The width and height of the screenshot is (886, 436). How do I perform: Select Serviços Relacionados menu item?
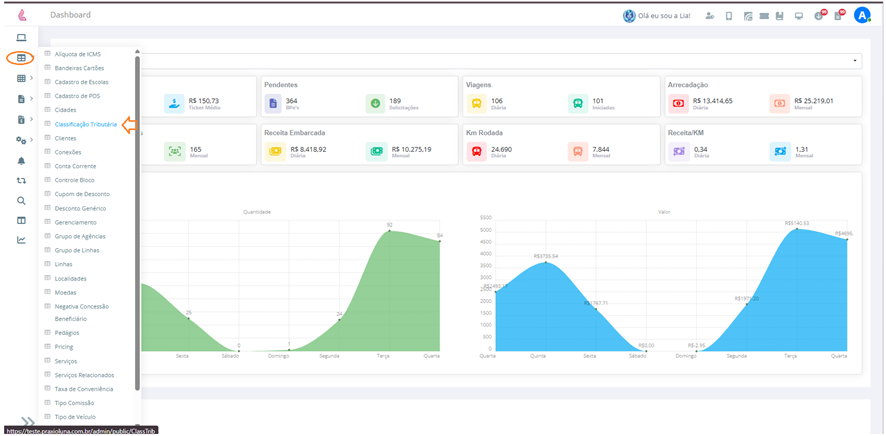pyautogui.click(x=84, y=375)
